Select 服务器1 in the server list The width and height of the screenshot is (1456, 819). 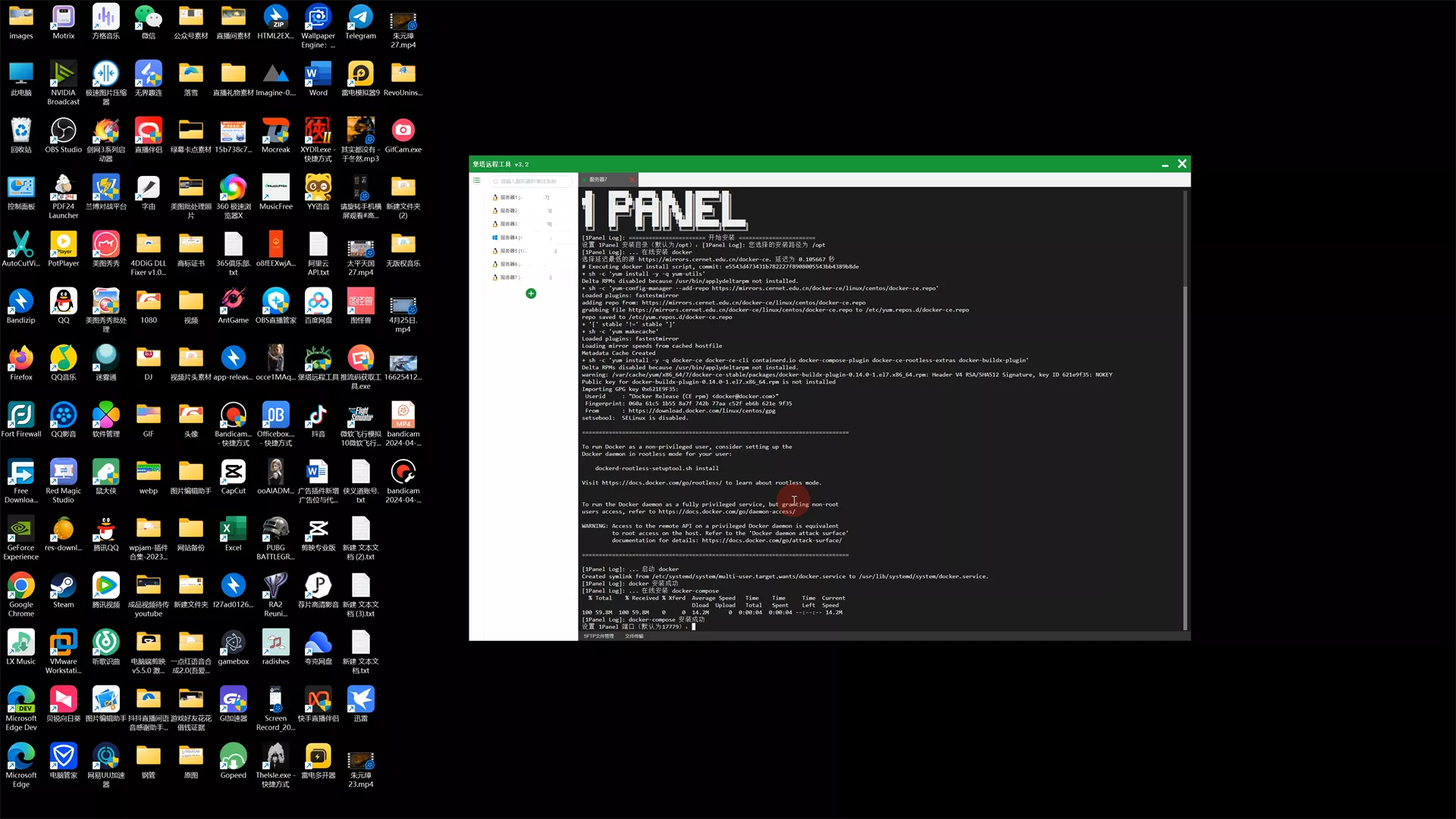510,197
